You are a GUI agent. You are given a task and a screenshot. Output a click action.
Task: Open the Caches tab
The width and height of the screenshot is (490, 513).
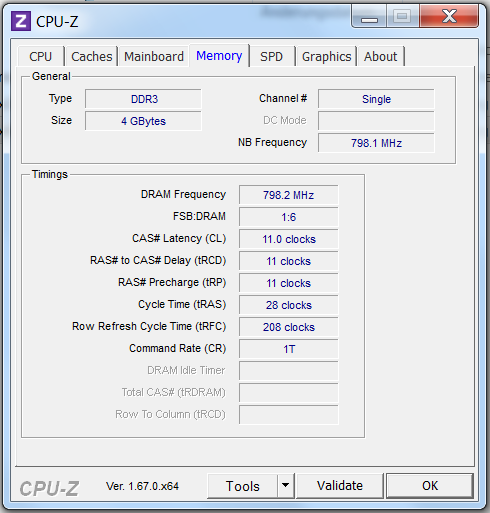pos(92,56)
